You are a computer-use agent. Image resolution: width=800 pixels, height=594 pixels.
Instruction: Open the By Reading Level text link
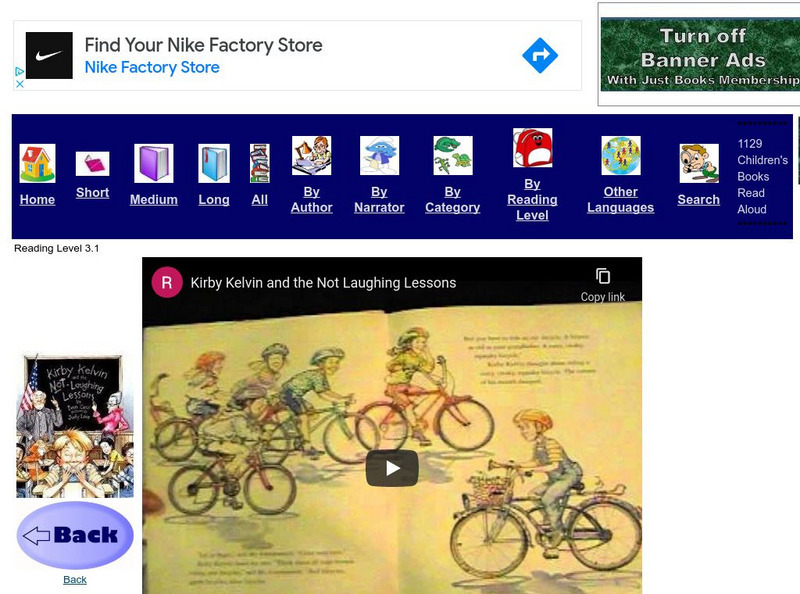pyautogui.click(x=532, y=199)
